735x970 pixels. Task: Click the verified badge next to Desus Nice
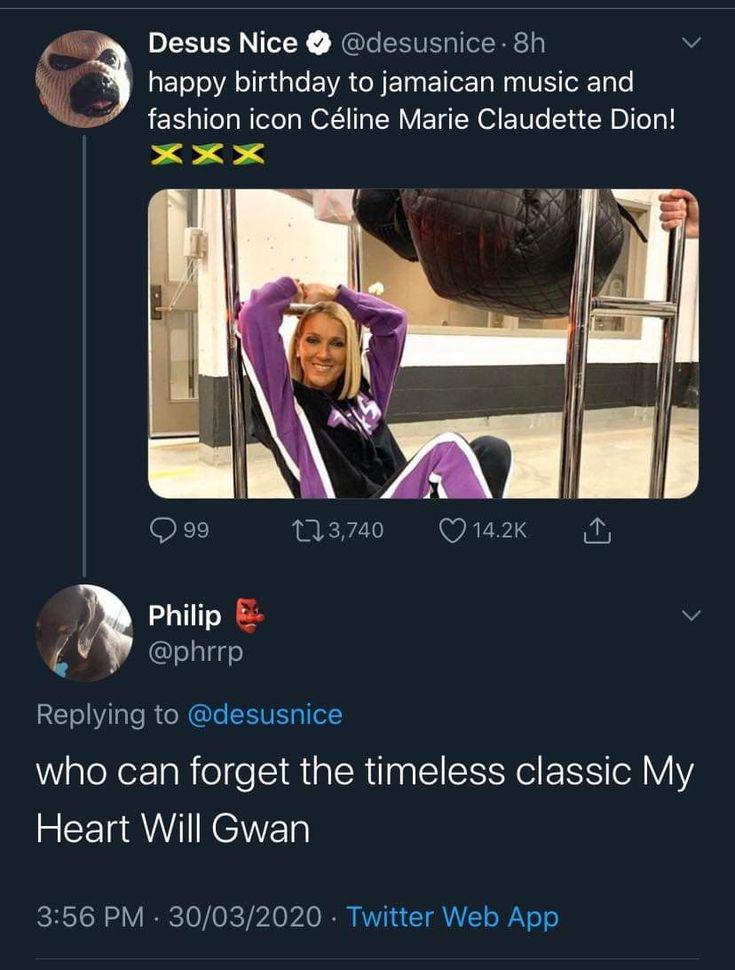click(x=318, y=44)
